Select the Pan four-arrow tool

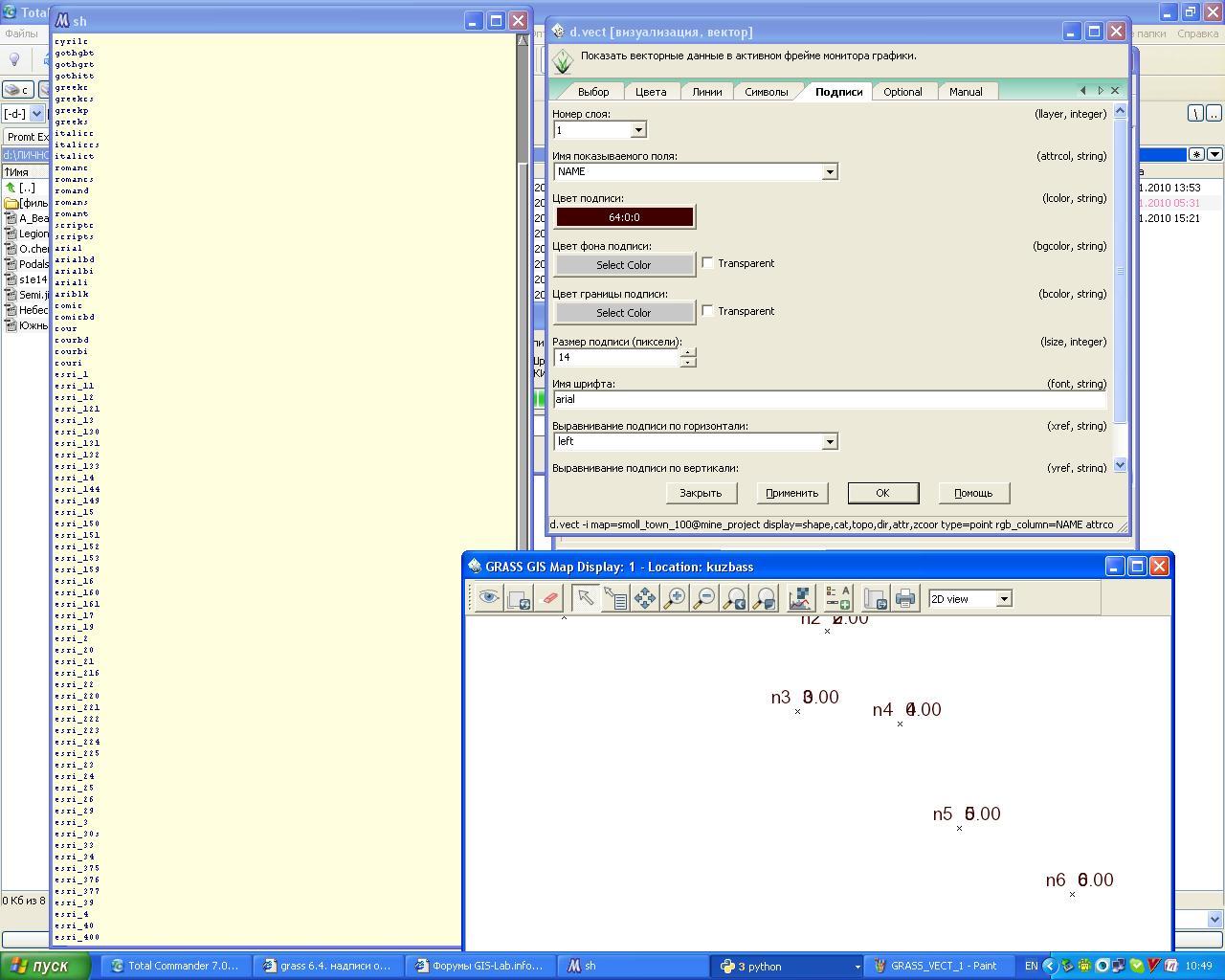(645, 598)
